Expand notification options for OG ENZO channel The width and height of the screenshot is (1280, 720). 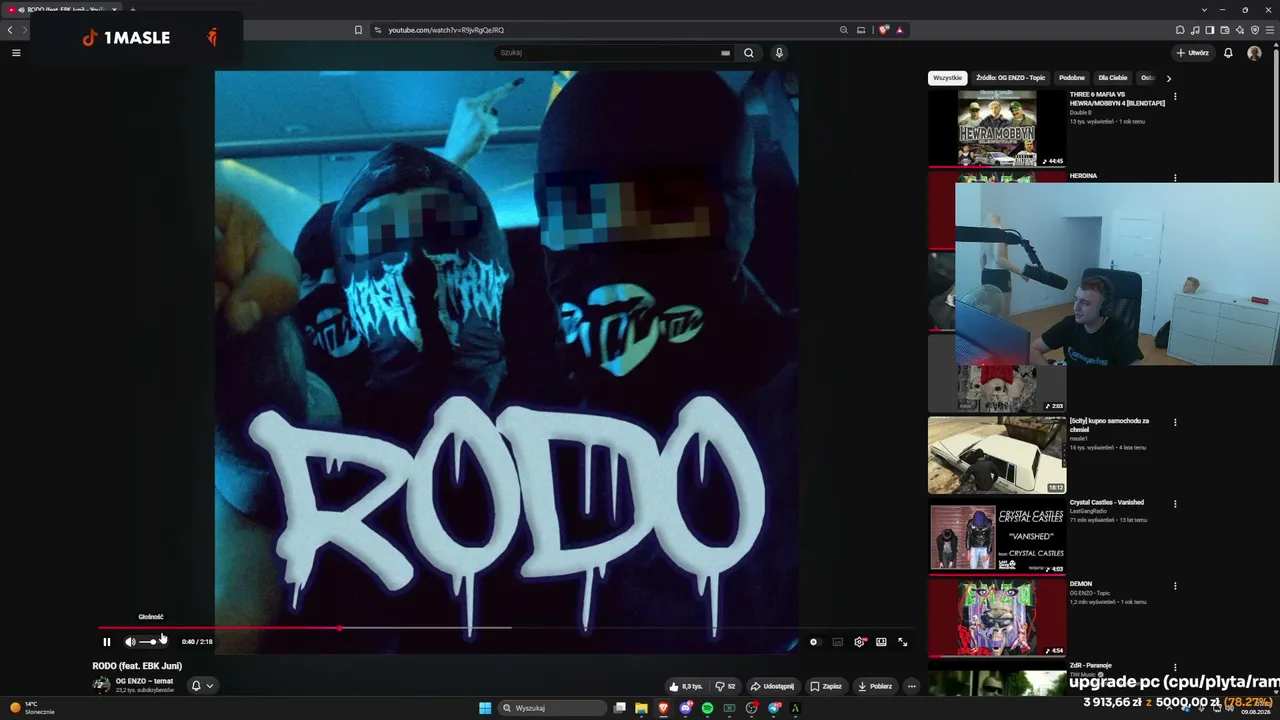pyautogui.click(x=202, y=686)
